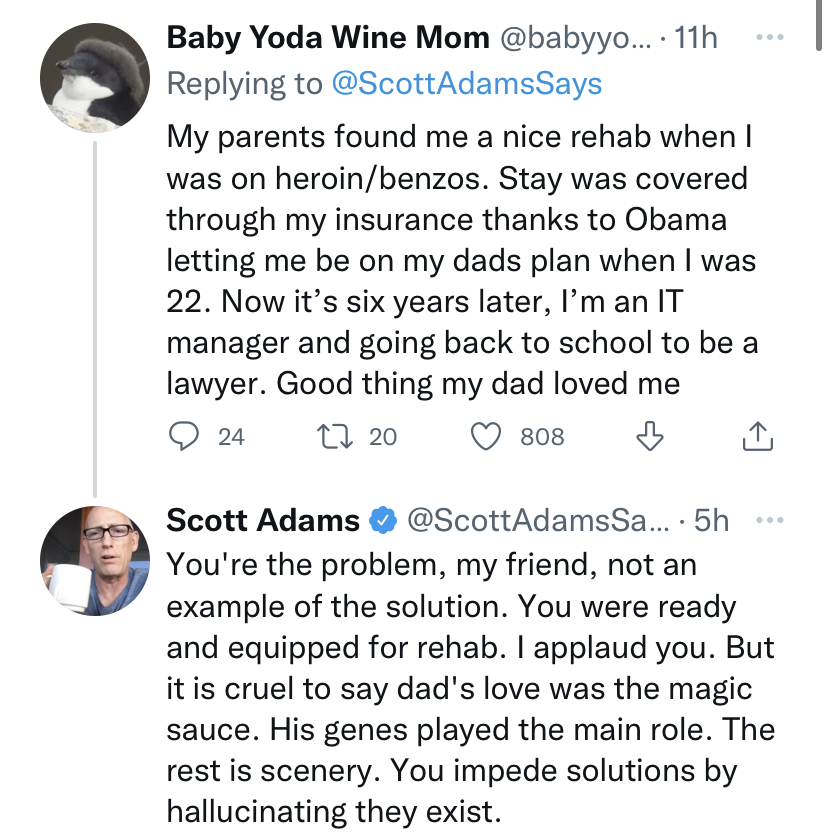Open Scott Adams' display name
828x833 pixels.
coord(263,520)
